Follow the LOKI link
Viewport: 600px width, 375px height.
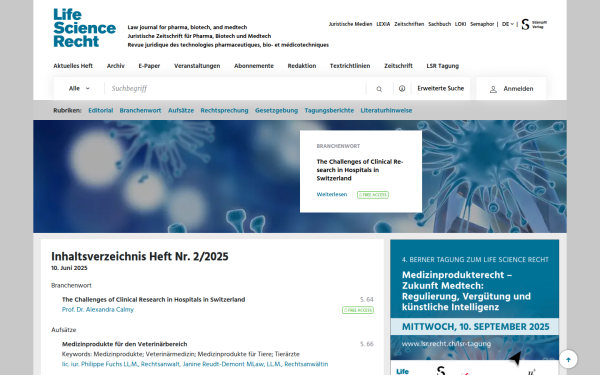tap(460, 24)
